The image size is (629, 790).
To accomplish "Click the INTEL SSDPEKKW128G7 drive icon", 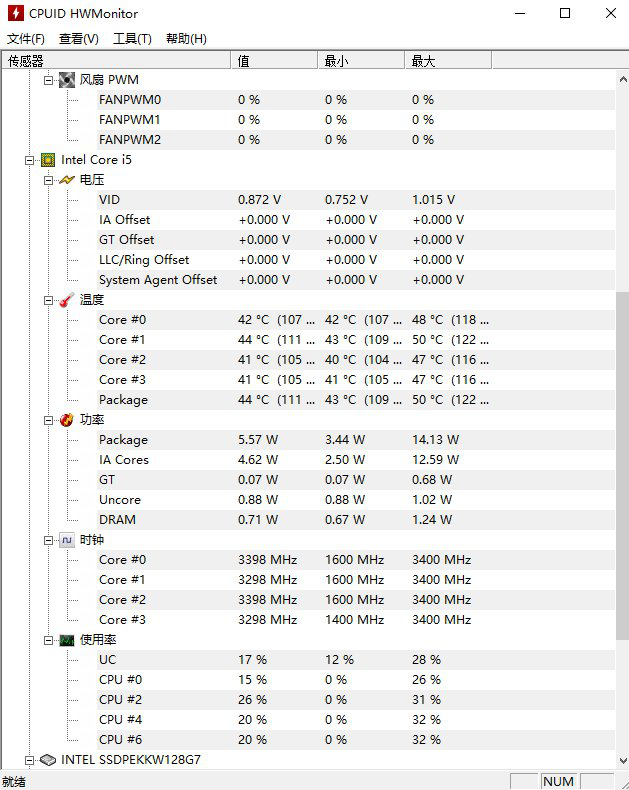I will point(48,760).
